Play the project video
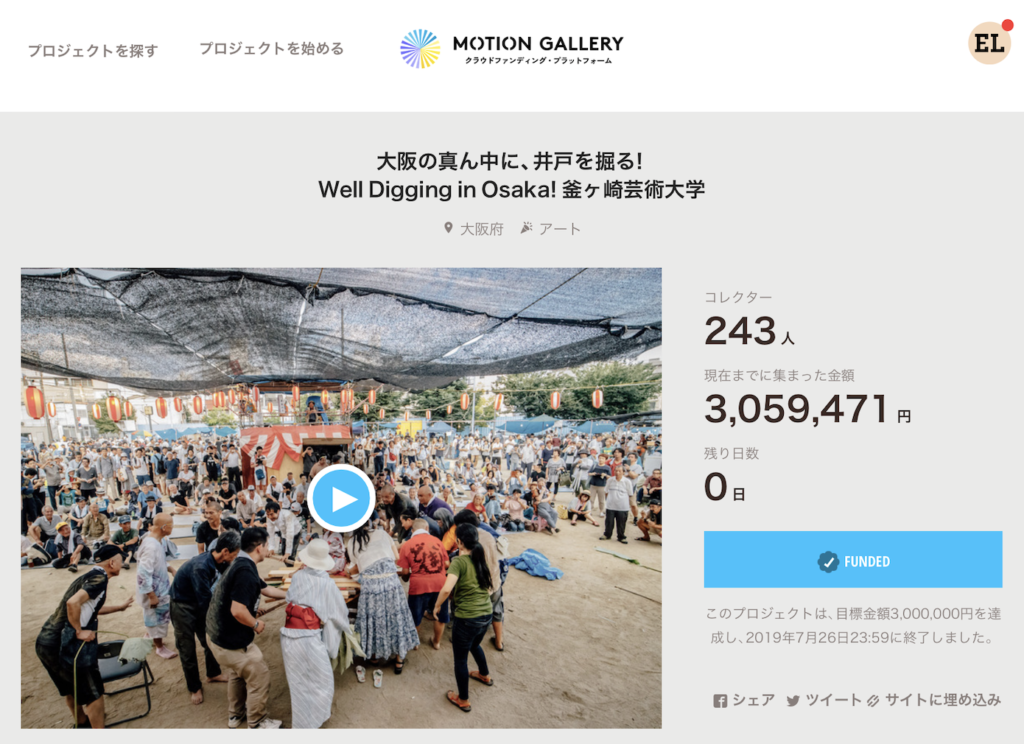 point(341,498)
